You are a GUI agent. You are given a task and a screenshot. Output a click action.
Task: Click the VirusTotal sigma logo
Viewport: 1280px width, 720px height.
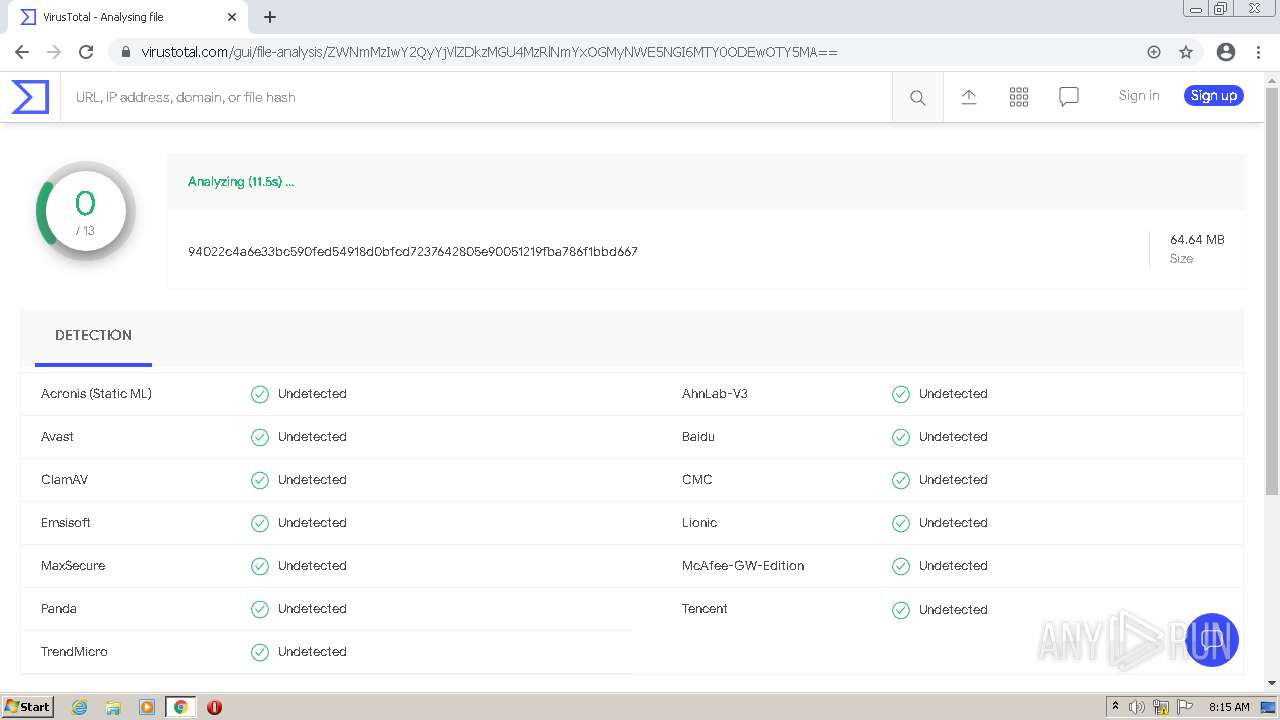click(x=30, y=97)
